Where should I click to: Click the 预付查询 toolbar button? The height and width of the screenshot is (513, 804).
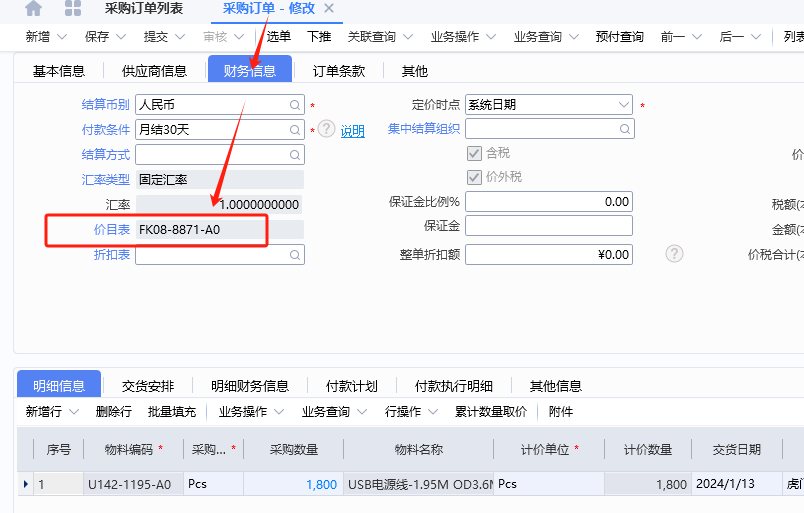pos(619,37)
